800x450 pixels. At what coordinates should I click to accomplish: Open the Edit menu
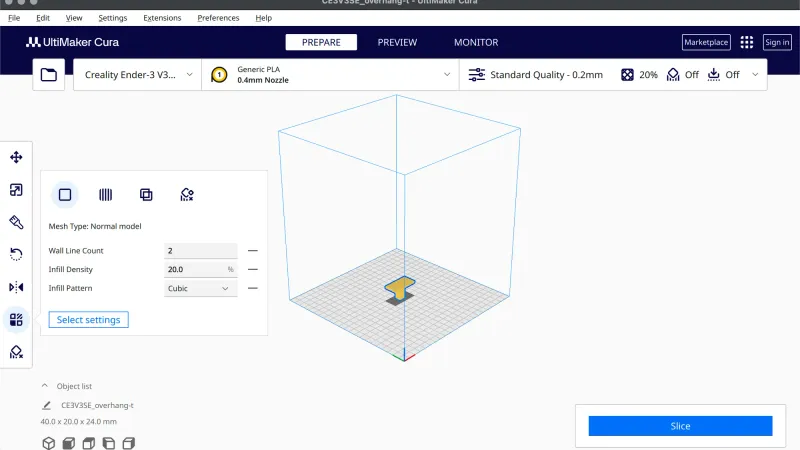(43, 18)
